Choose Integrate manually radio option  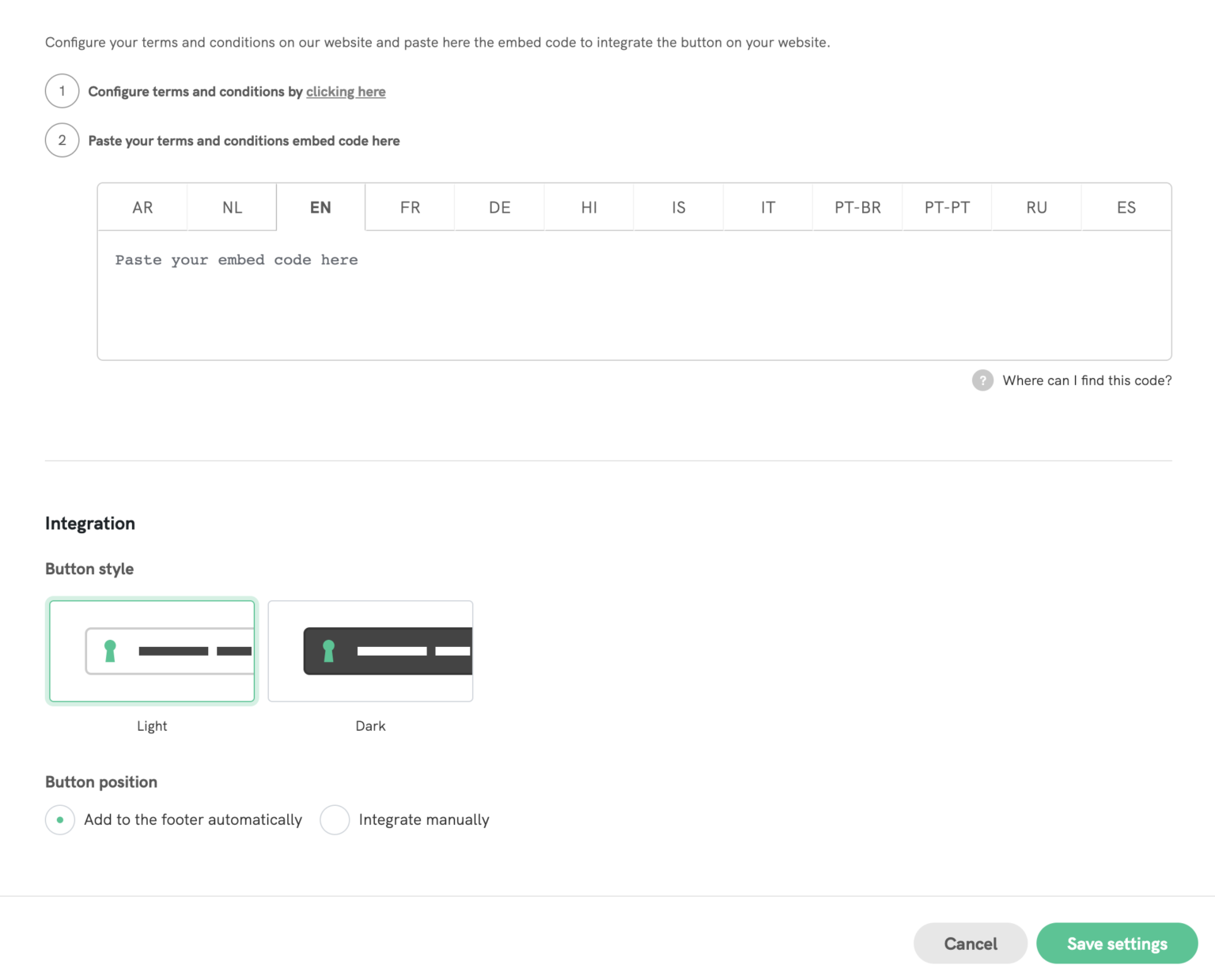click(335, 820)
